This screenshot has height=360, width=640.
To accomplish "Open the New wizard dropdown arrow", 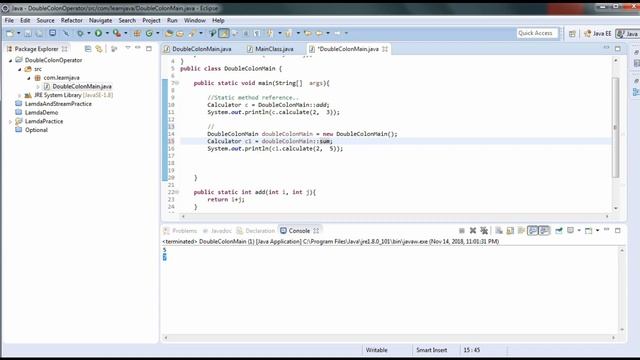I will point(18,33).
